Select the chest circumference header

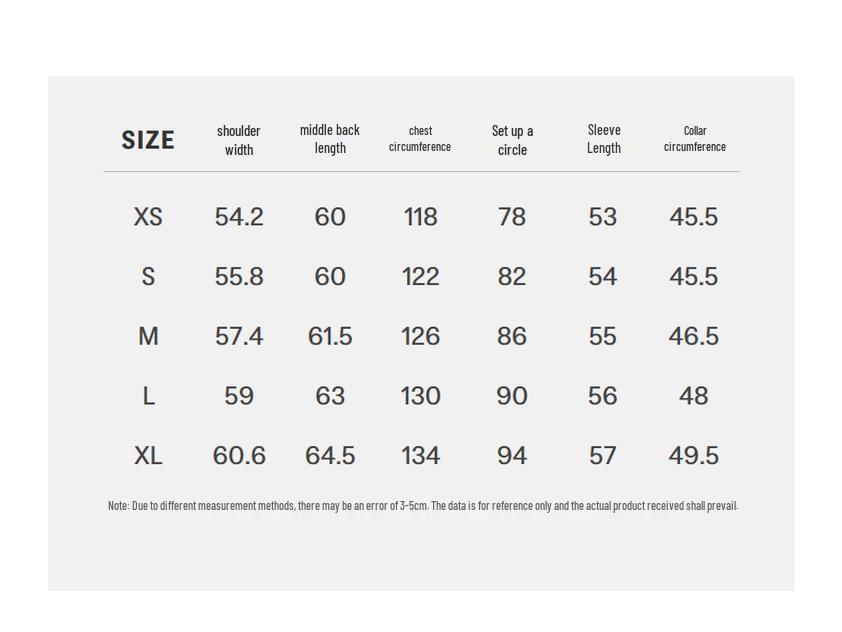coord(420,139)
